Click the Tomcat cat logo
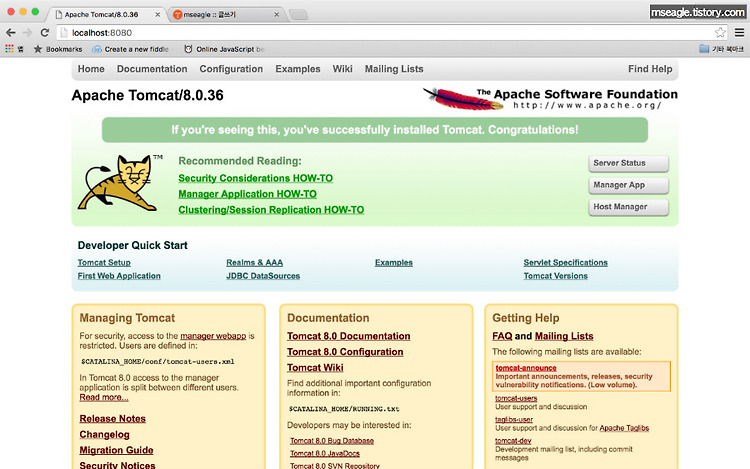 pos(120,182)
